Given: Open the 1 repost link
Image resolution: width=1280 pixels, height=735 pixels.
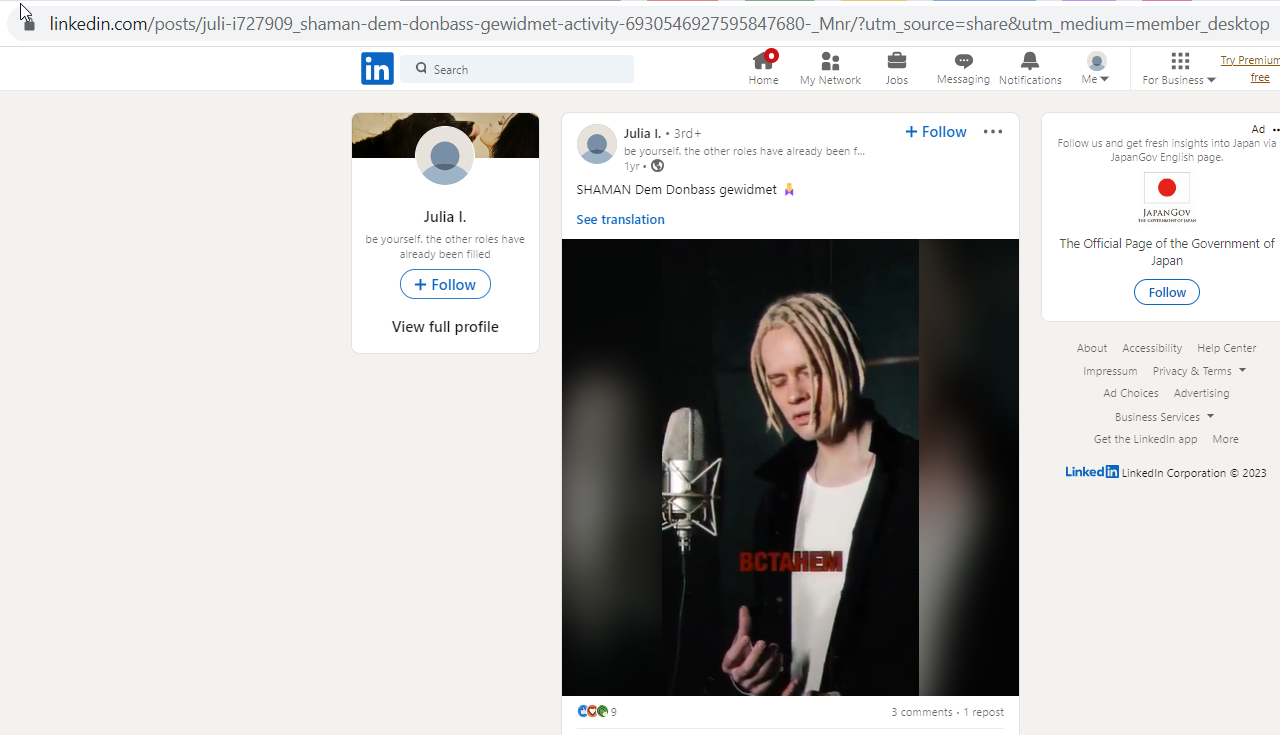Looking at the screenshot, I should pos(983,712).
